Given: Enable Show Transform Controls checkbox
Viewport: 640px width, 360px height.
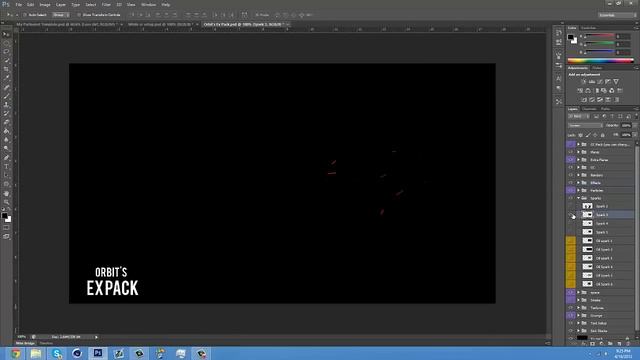Looking at the screenshot, I should (x=79, y=15).
